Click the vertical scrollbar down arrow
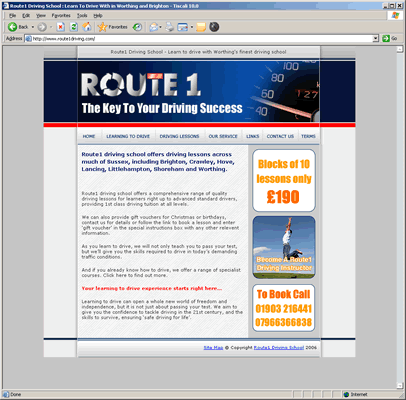The width and height of the screenshot is (406, 400). pos(400,386)
